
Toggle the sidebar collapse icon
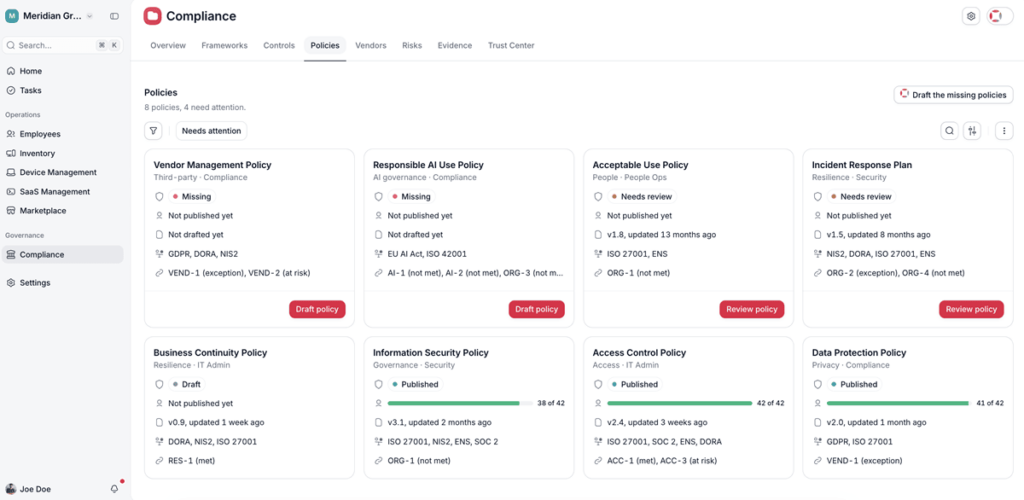point(114,16)
